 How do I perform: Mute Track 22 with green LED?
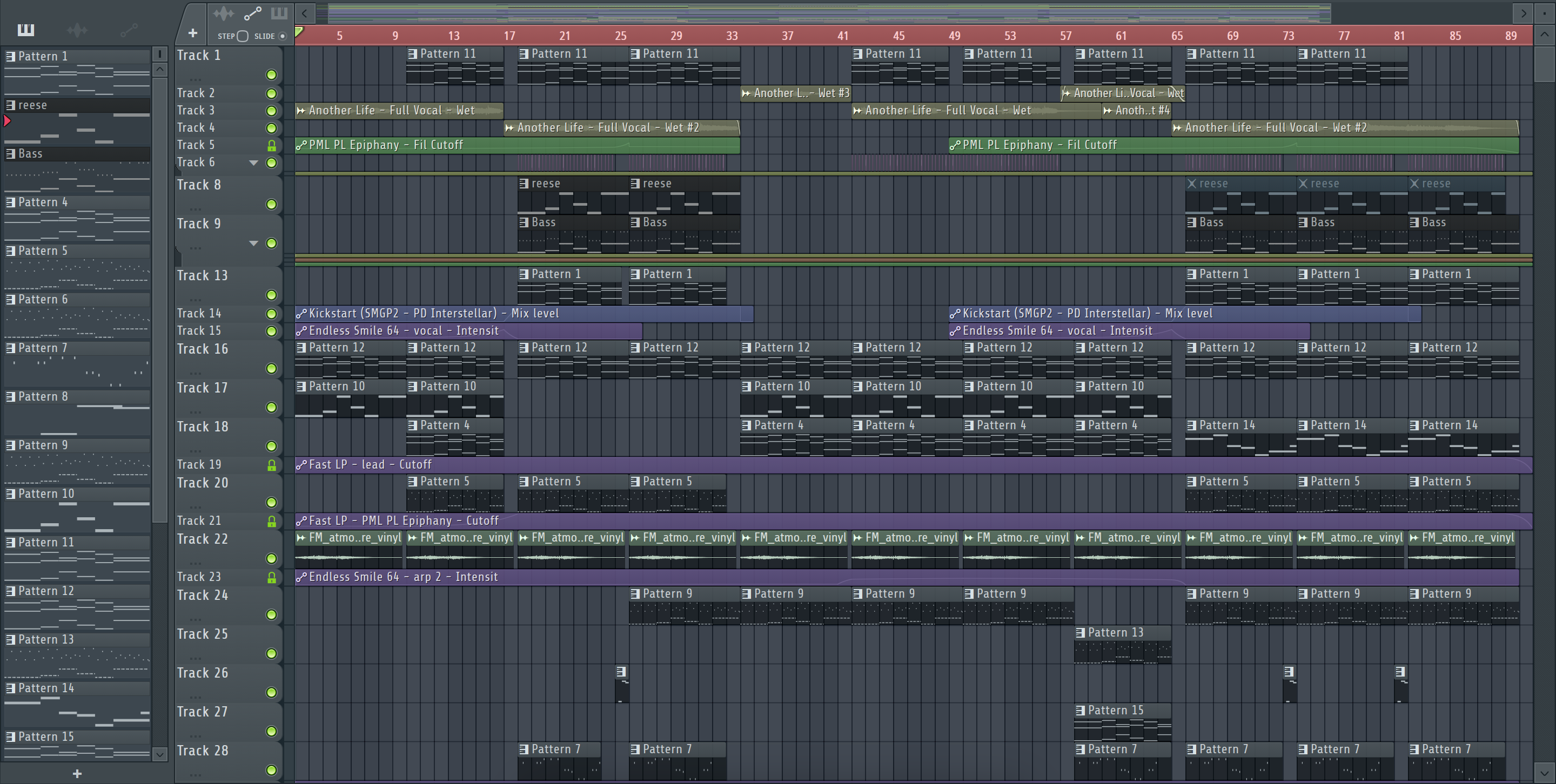coord(272,559)
